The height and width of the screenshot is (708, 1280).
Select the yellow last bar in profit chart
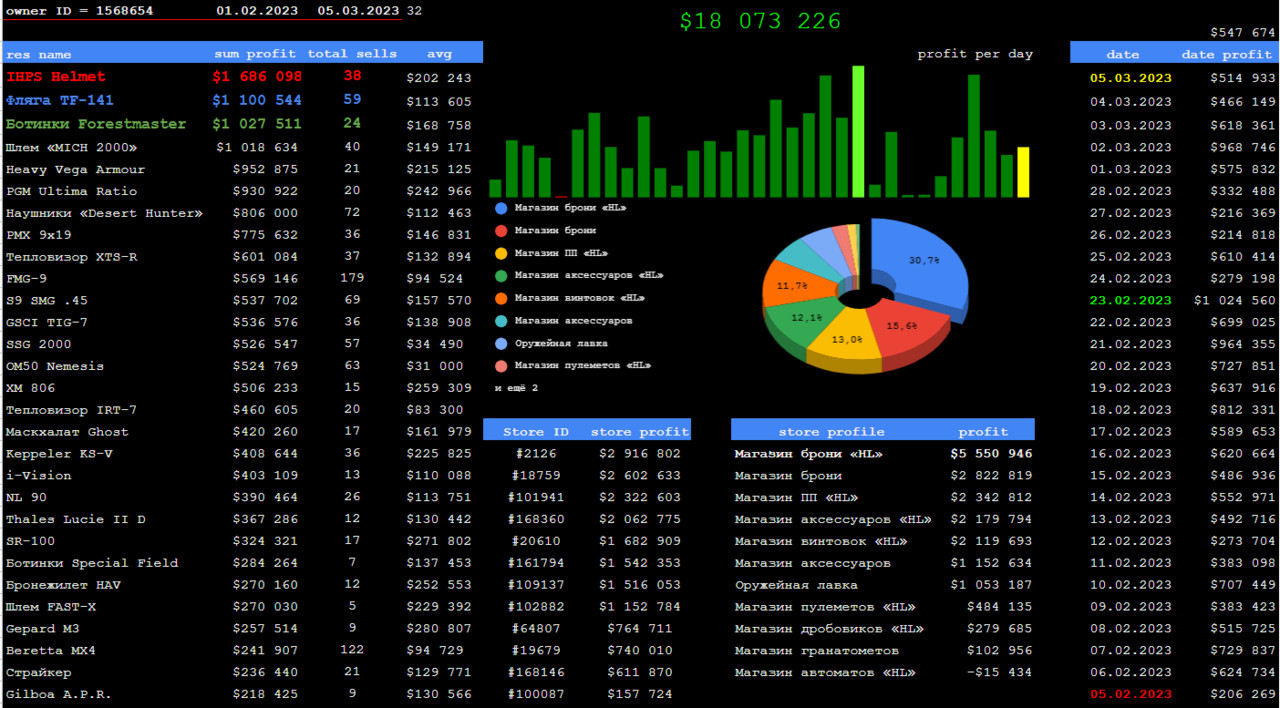(1023, 172)
